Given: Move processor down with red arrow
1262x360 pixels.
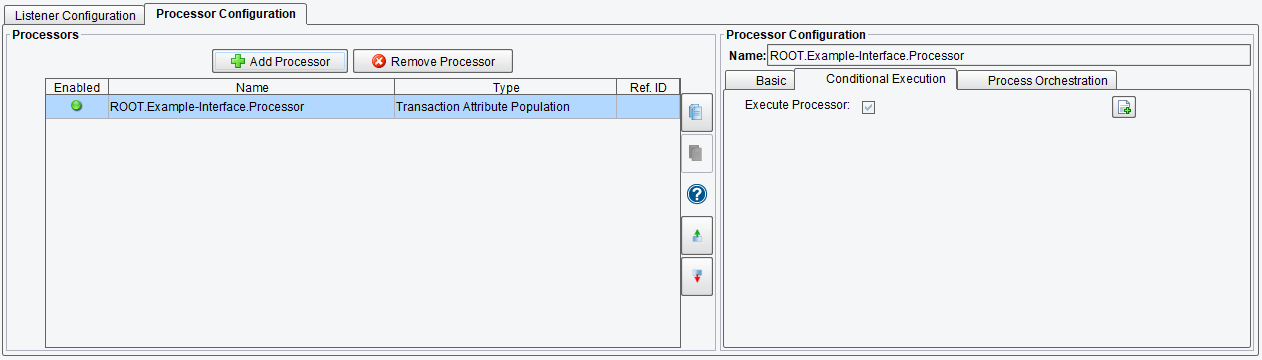Looking at the screenshot, I should (x=697, y=276).
